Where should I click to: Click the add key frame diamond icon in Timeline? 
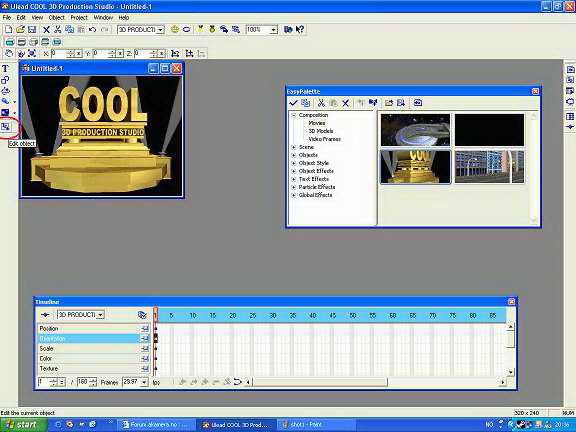46,315
